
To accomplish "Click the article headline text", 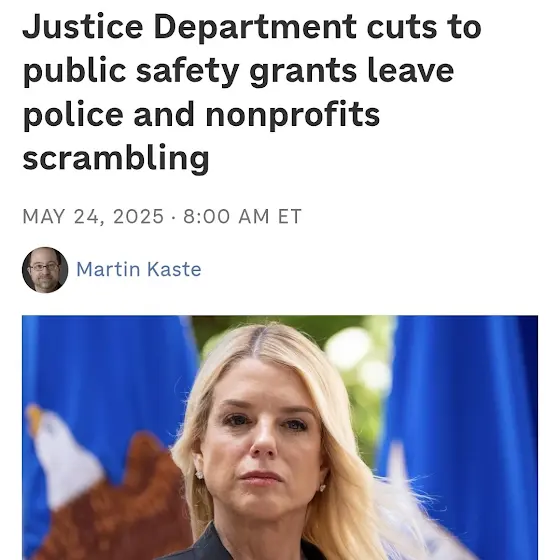I will click(x=252, y=92).
